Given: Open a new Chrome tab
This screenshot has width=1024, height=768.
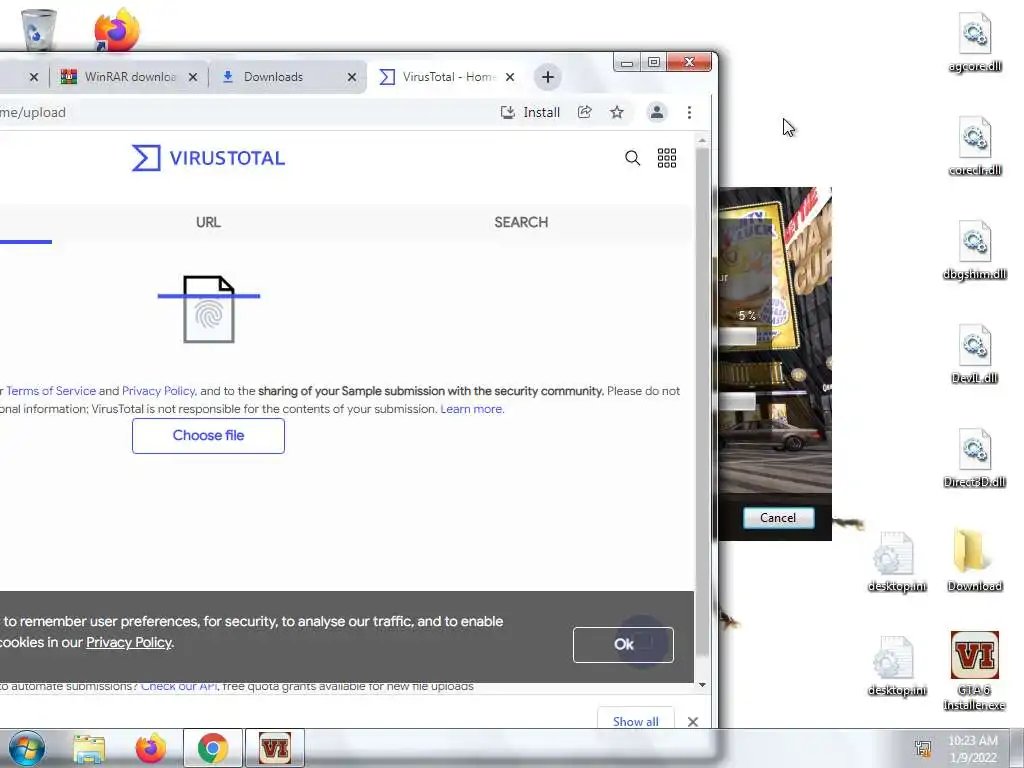Looking at the screenshot, I should (547, 77).
